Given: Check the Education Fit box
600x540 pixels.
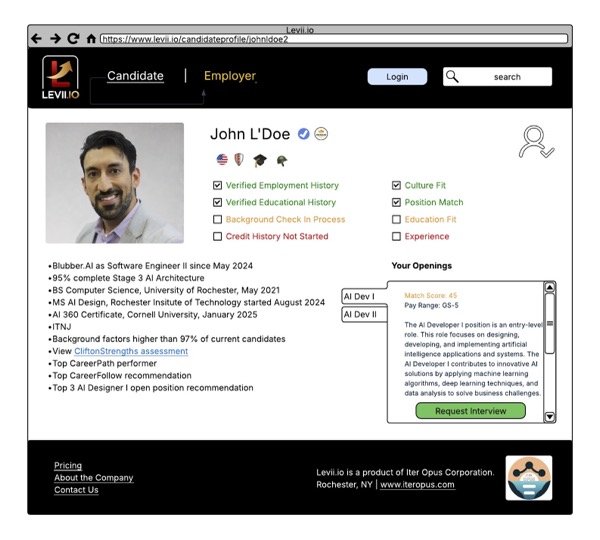Looking at the screenshot, I should [x=396, y=219].
